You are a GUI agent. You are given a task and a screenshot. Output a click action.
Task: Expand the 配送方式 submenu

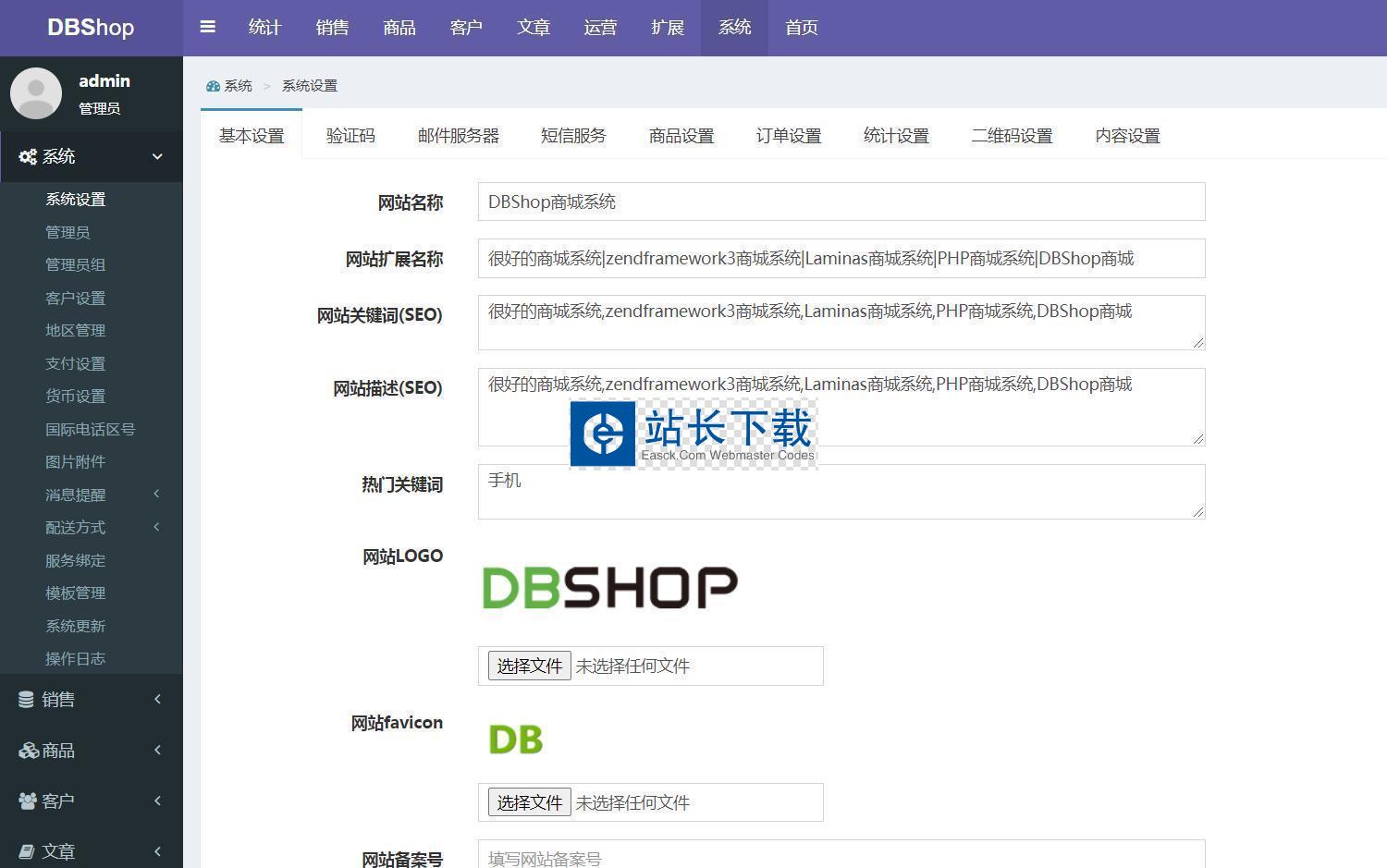pyautogui.click(x=156, y=527)
